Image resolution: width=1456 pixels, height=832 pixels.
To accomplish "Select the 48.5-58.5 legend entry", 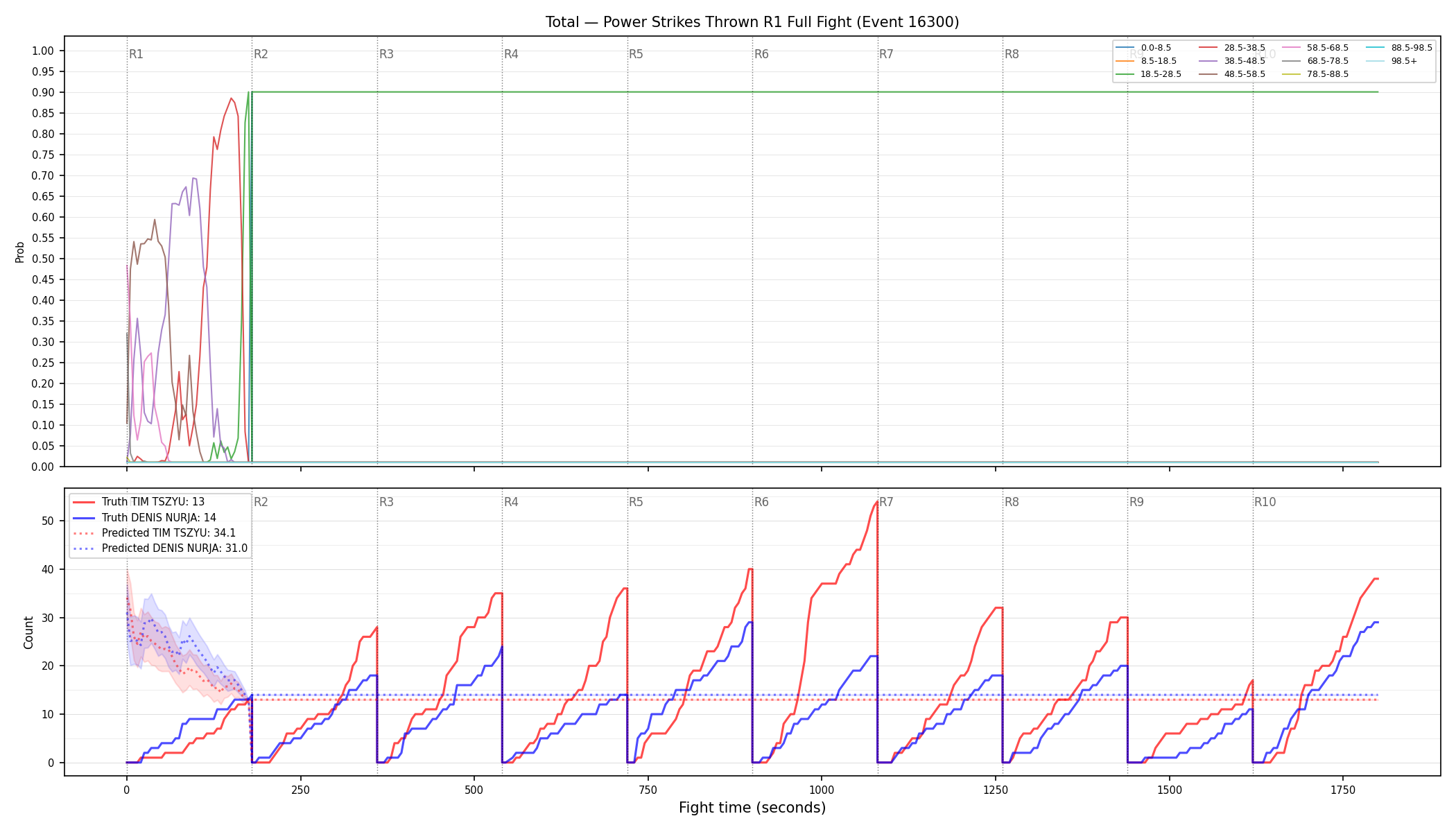I will 1232,74.
